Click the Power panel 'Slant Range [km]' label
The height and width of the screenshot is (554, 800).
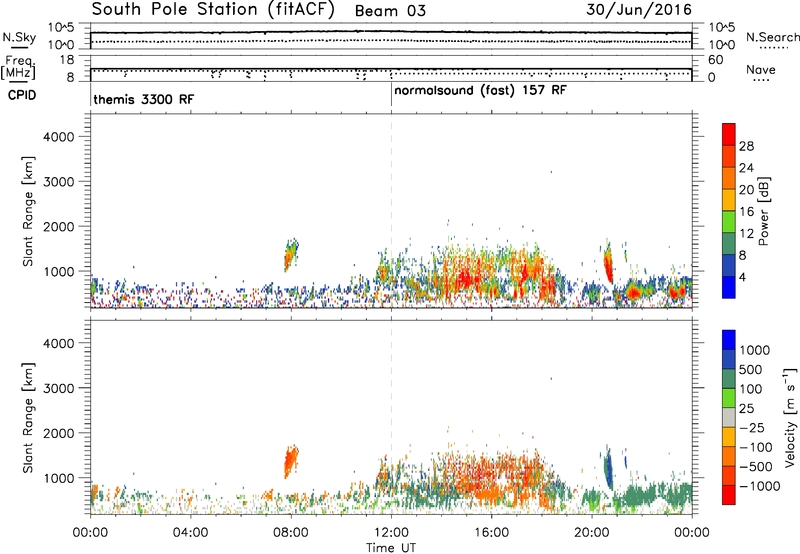(x=28, y=212)
